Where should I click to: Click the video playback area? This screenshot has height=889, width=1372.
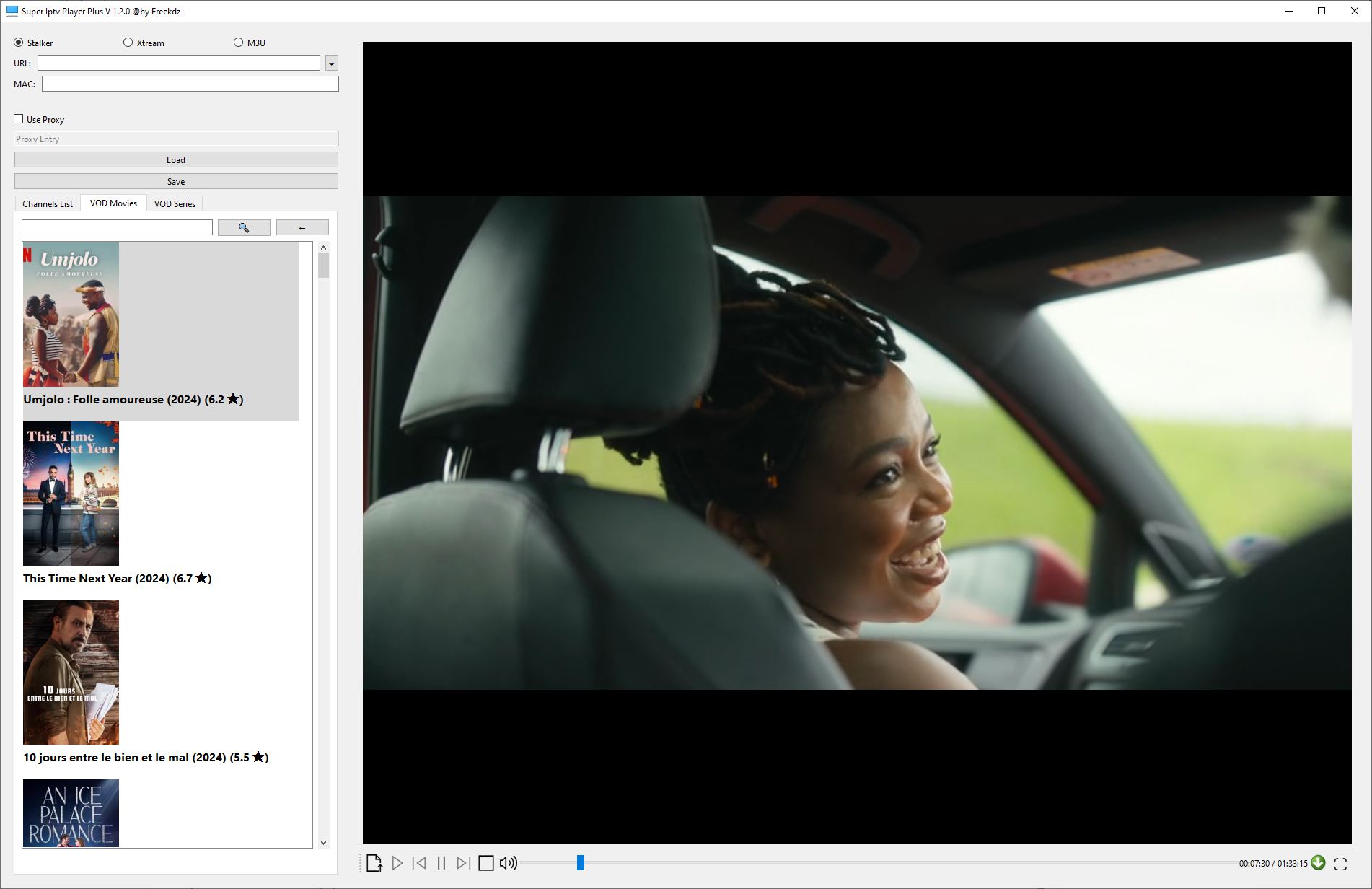click(857, 442)
